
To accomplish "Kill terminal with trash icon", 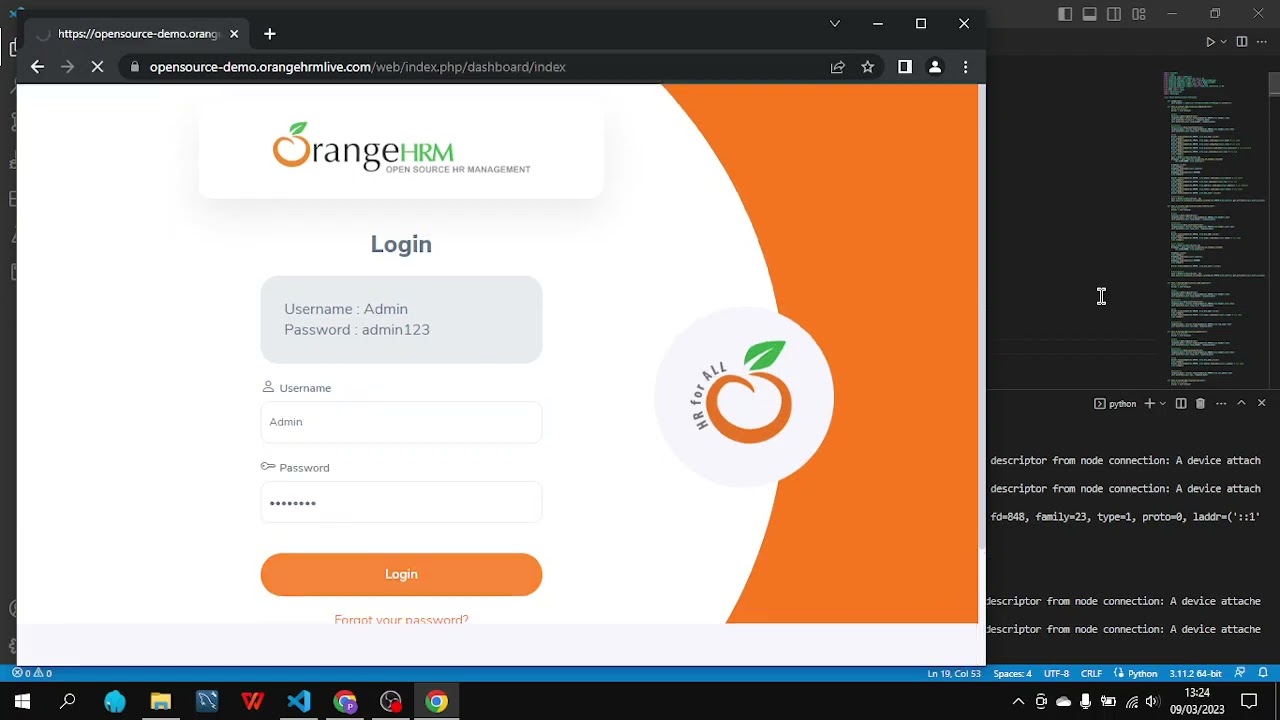I will point(1200,403).
